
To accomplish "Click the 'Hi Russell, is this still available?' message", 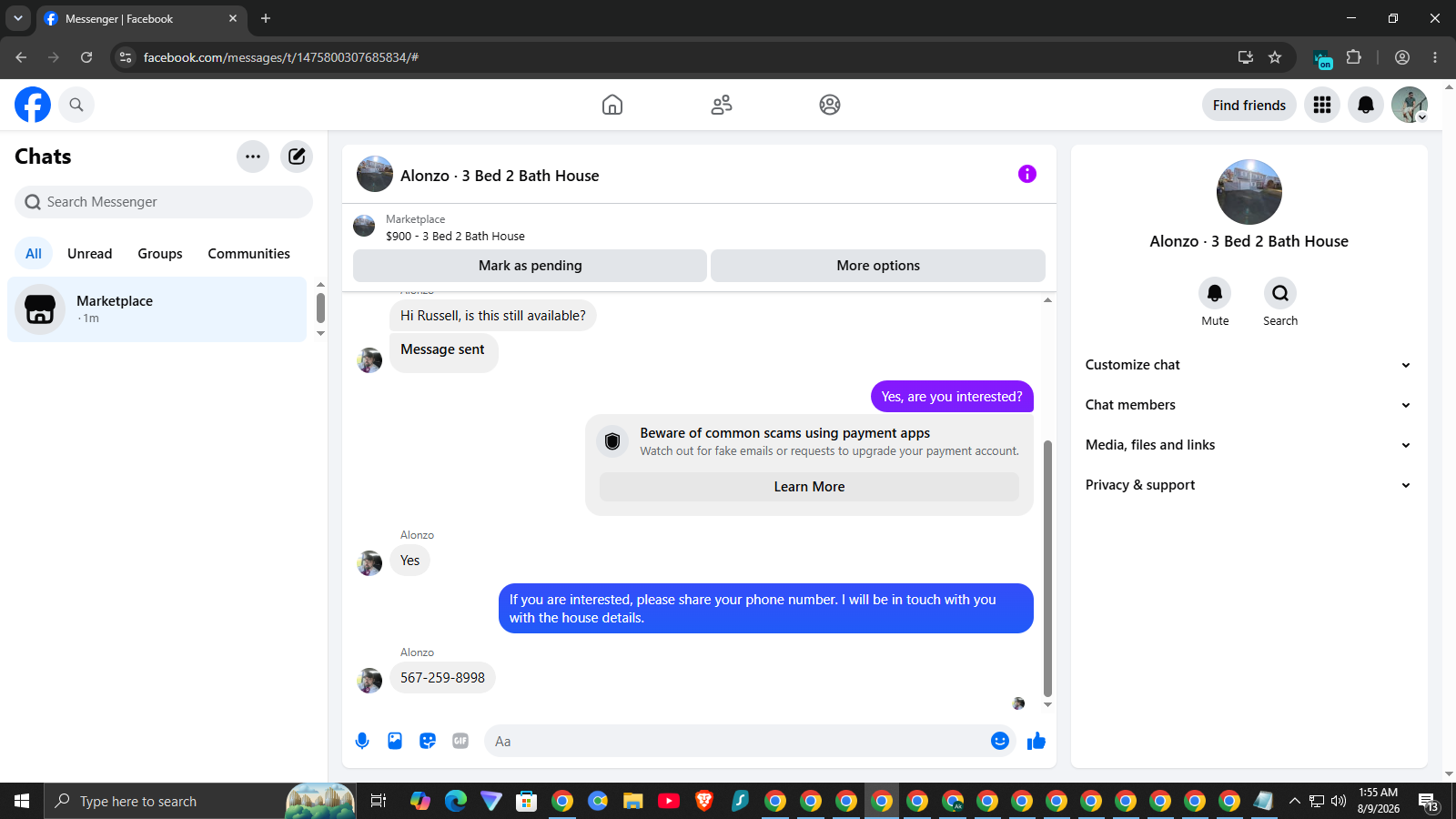I will [493, 316].
